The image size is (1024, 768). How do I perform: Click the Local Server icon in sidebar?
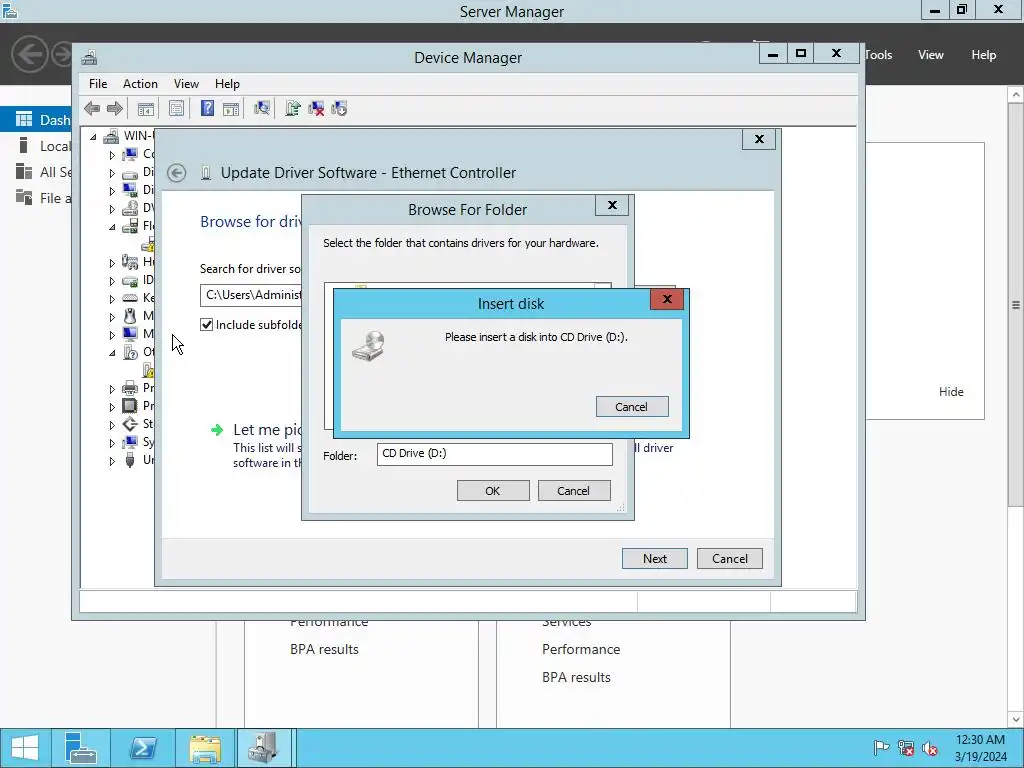(x=24, y=146)
